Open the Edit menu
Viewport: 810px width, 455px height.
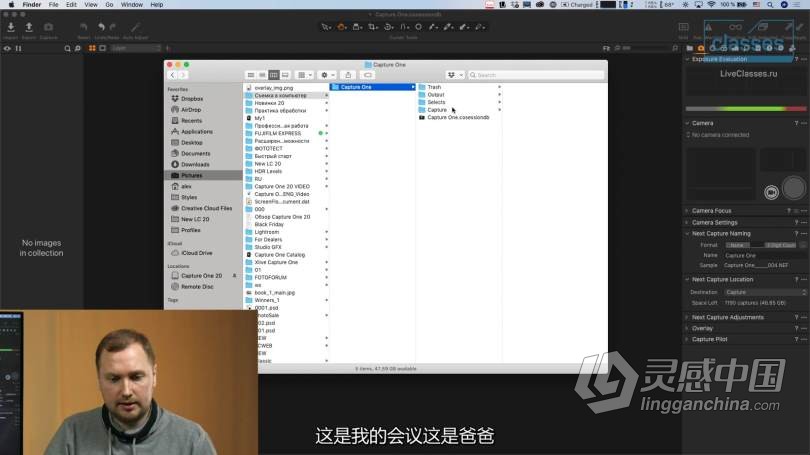[71, 5]
